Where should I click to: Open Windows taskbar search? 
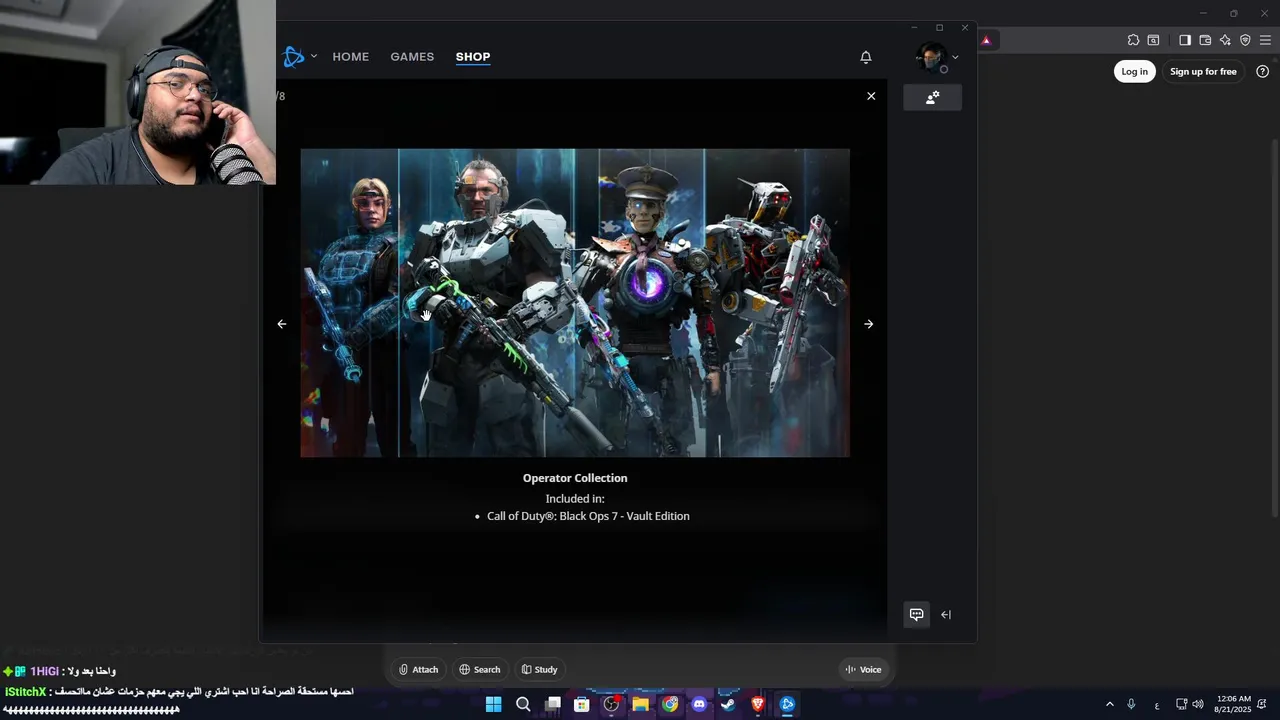click(523, 704)
